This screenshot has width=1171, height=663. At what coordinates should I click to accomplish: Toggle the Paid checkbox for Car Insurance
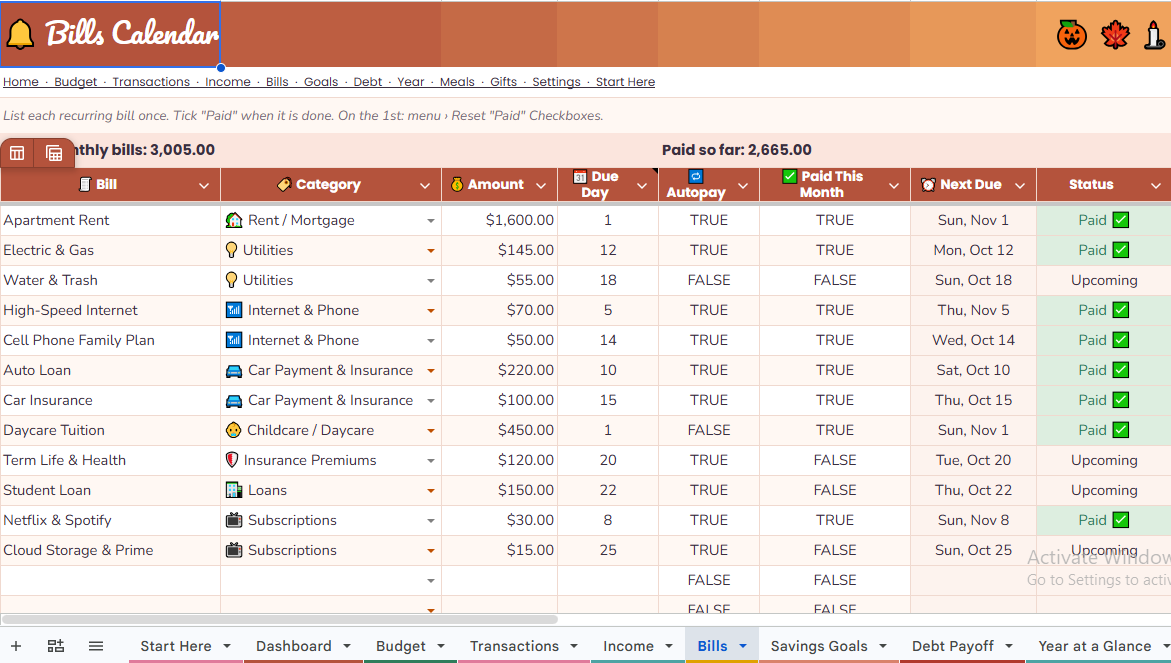tap(1120, 400)
